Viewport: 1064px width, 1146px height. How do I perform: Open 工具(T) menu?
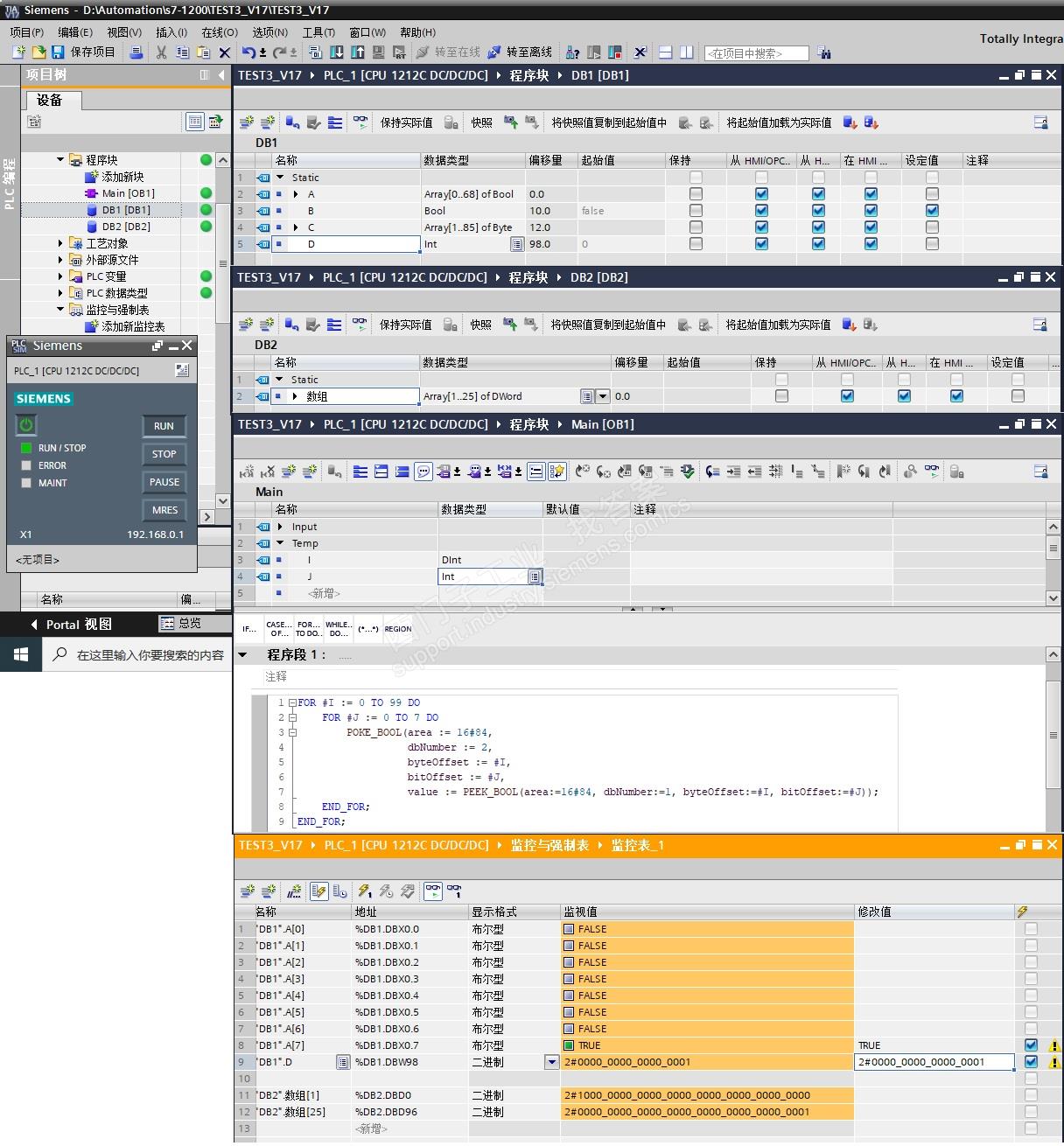pos(318,32)
